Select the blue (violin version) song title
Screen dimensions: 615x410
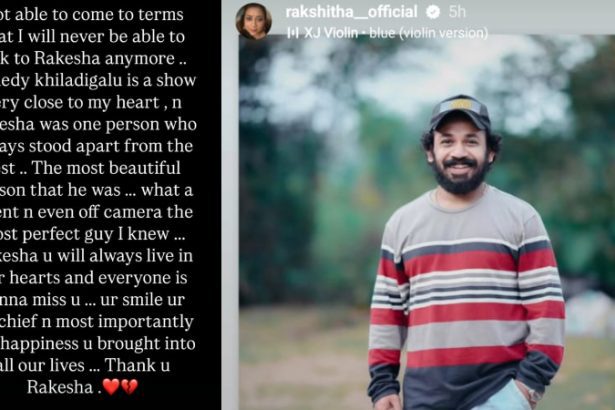[x=429, y=33]
